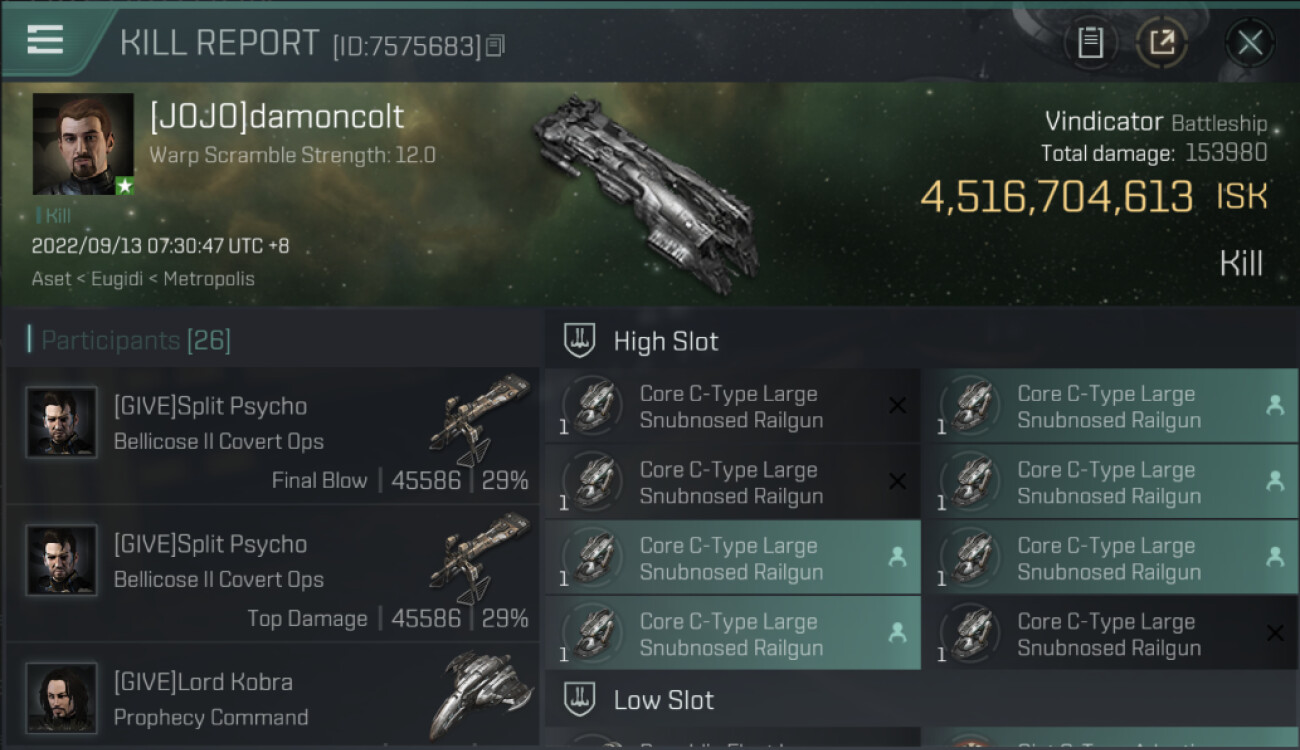This screenshot has height=750, width=1300.
Task: Open Lord Kobra's Prophecy Command entry
Action: (272, 696)
